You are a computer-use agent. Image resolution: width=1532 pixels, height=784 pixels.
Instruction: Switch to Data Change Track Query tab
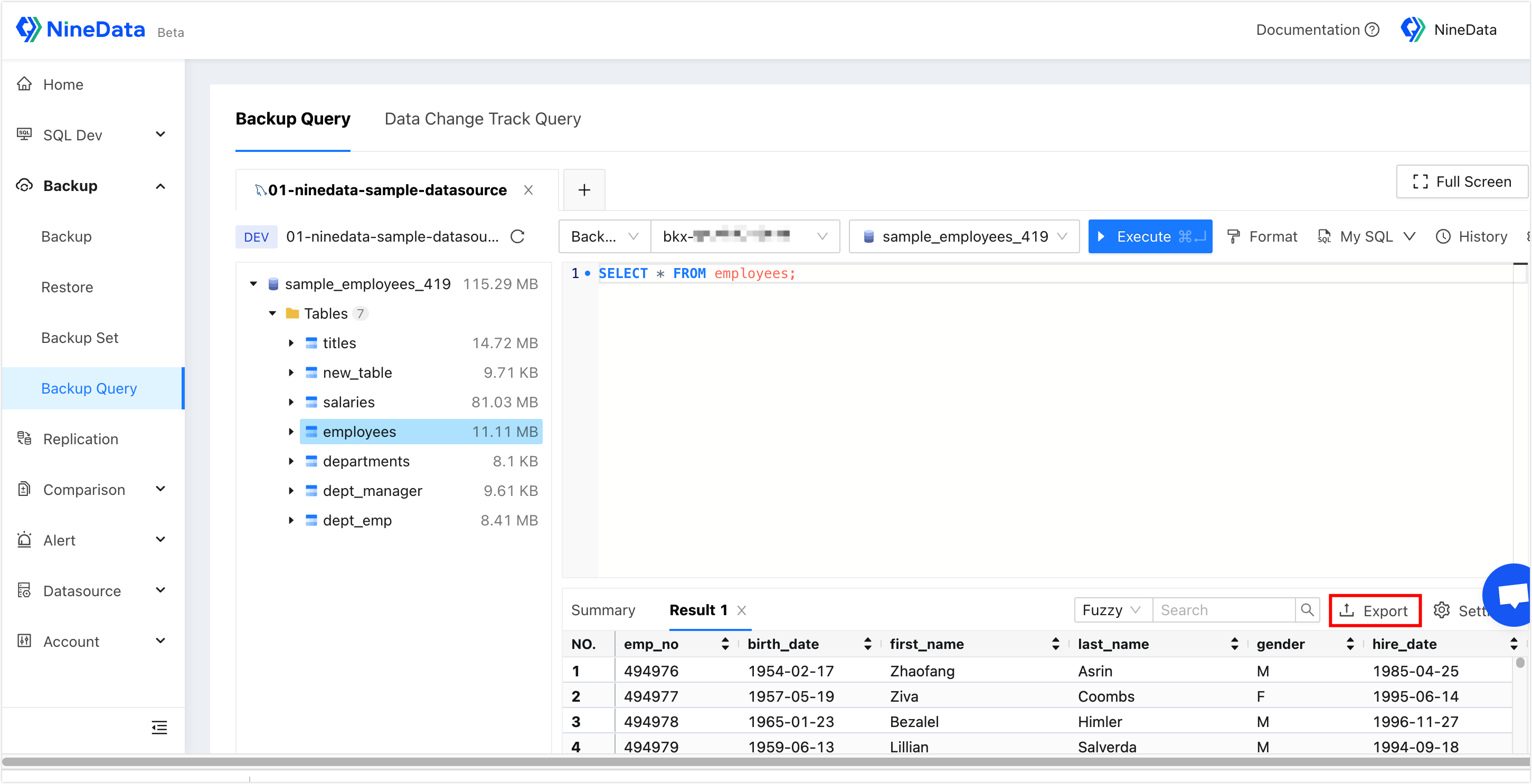click(x=483, y=119)
